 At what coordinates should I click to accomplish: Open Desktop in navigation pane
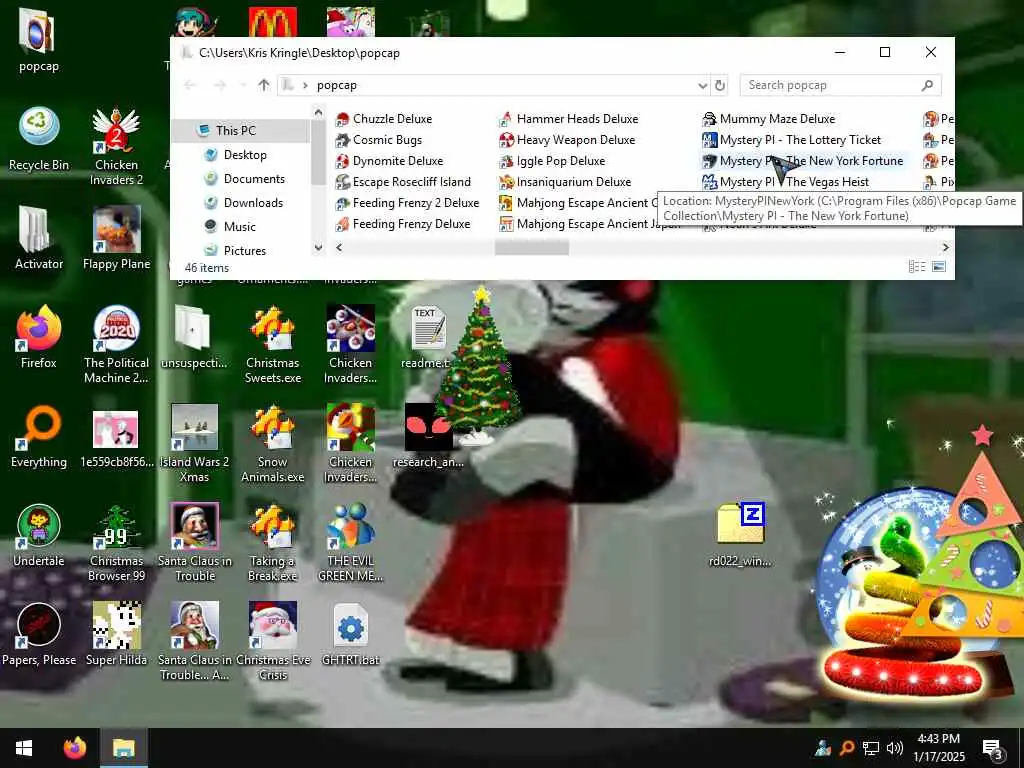[x=245, y=155]
